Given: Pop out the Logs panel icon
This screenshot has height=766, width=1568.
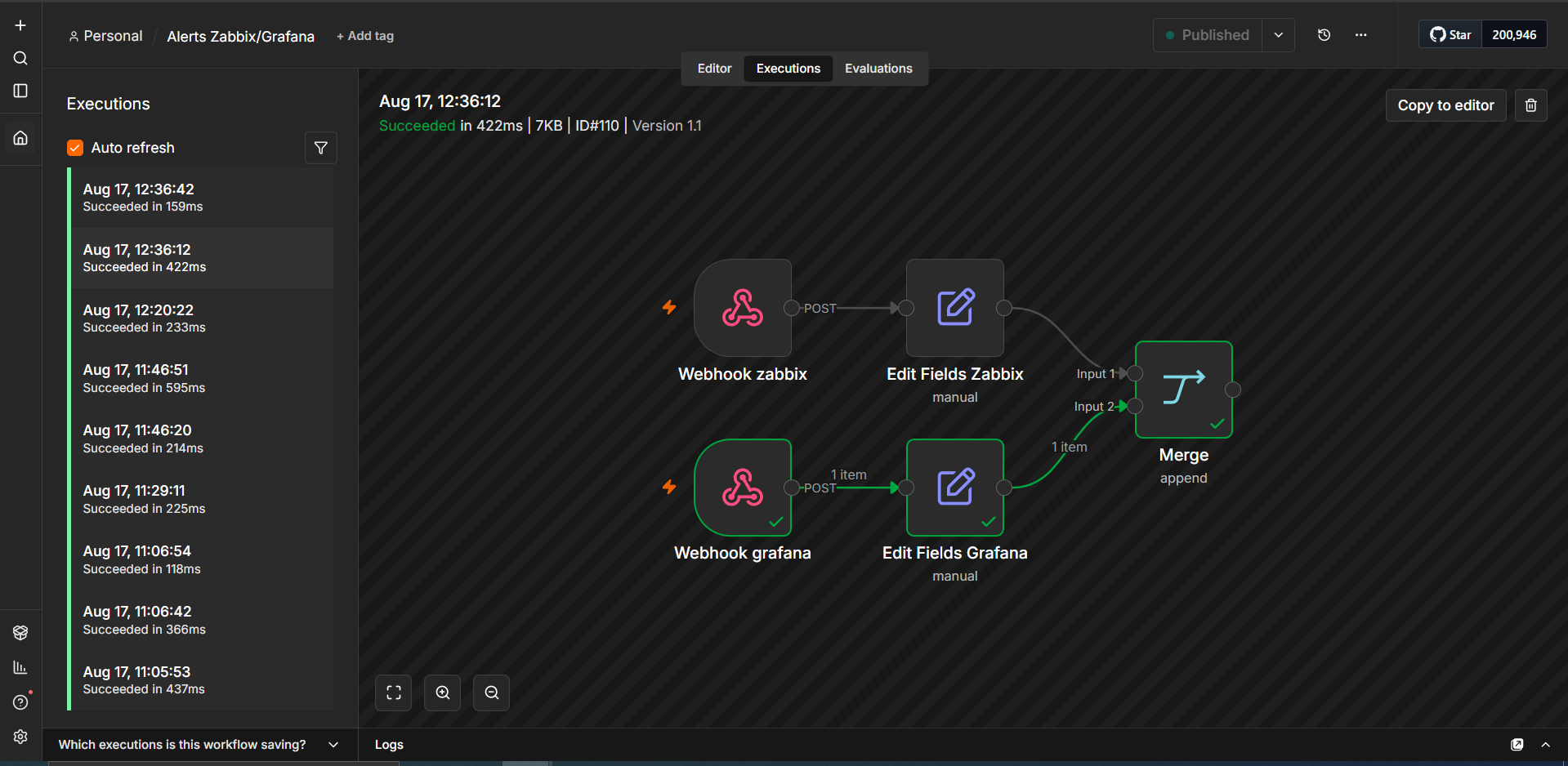Looking at the screenshot, I should (1517, 745).
